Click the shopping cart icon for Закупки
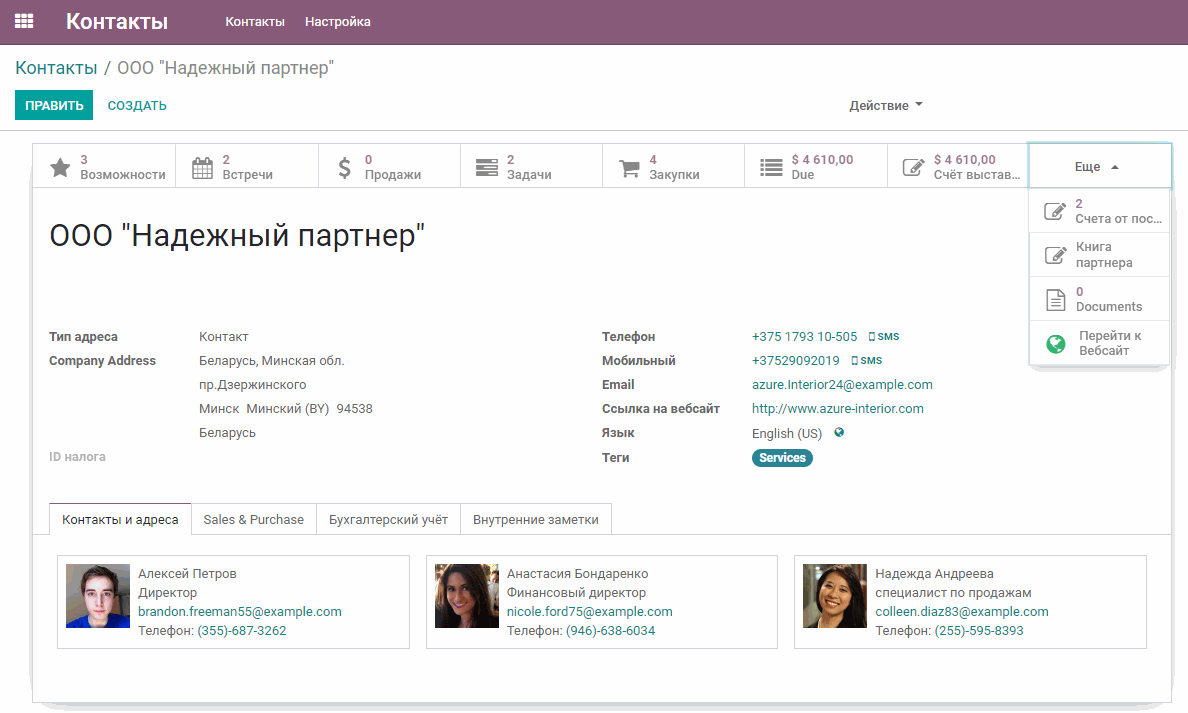This screenshot has height=713, width=1188. [629, 167]
